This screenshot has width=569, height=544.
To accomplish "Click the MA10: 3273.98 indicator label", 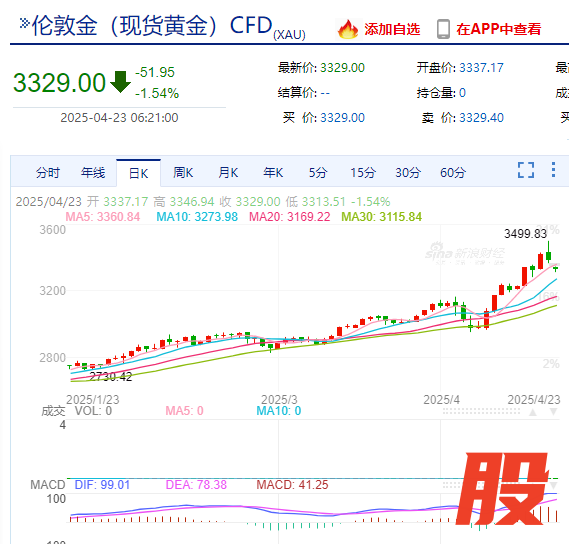I will click(x=197, y=217).
